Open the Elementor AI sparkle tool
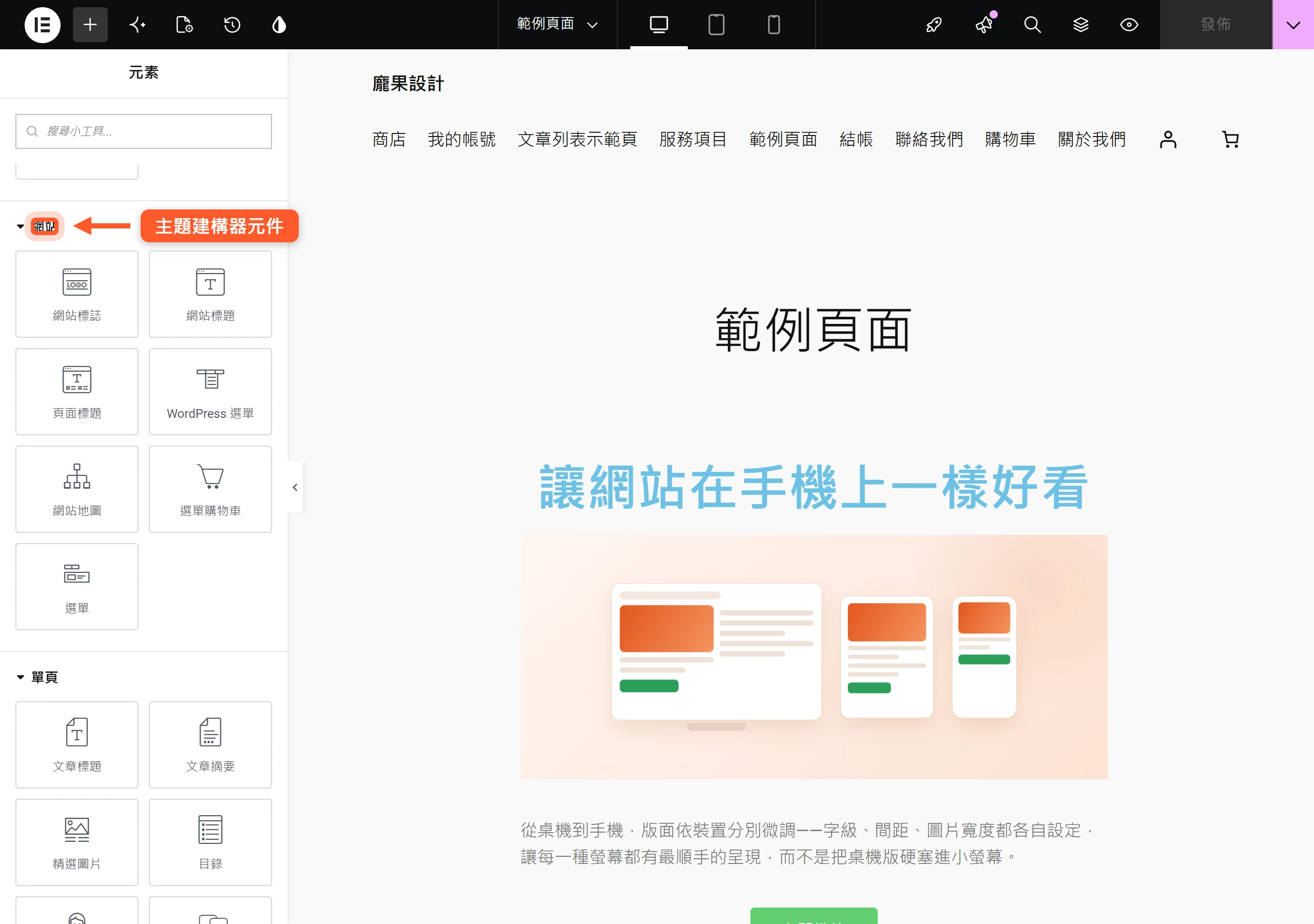Viewport: 1314px width, 924px height. (138, 25)
